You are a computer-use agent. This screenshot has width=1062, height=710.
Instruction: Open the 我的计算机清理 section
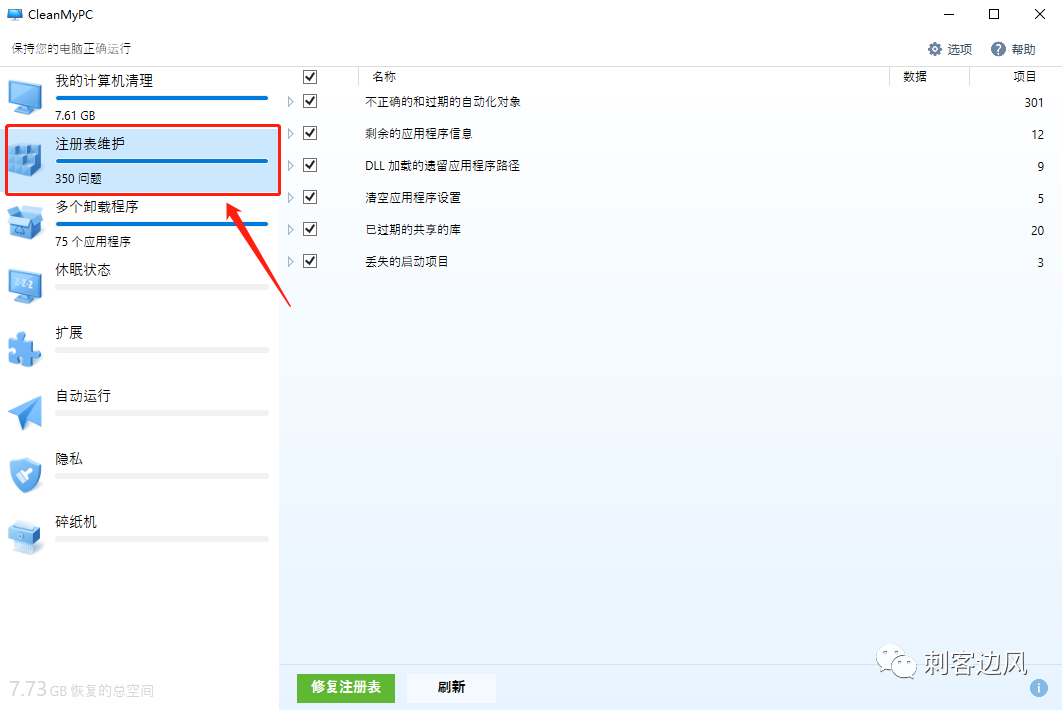(140, 97)
